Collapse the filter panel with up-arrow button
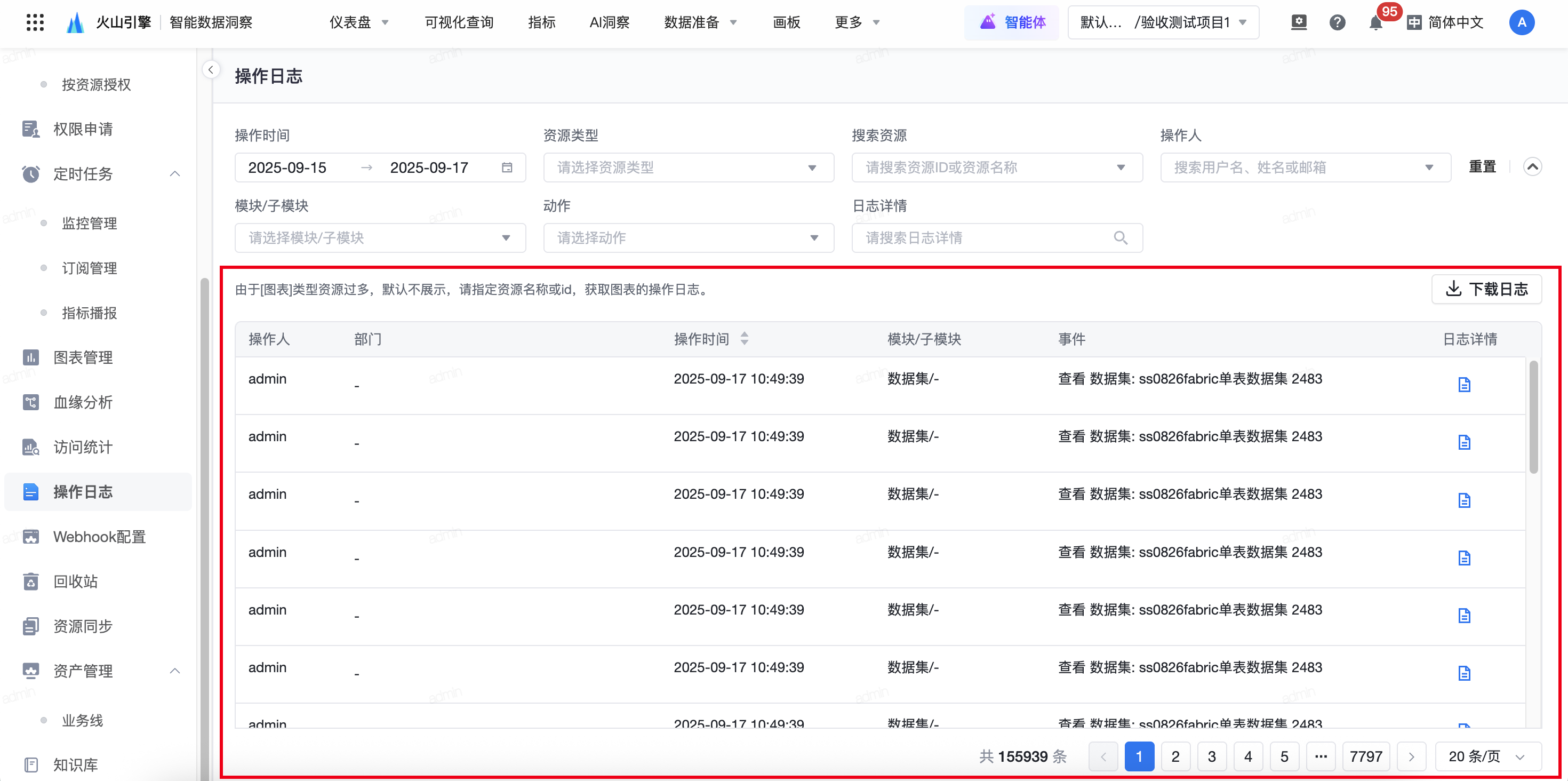Viewport: 1568px width, 781px height. (1532, 167)
